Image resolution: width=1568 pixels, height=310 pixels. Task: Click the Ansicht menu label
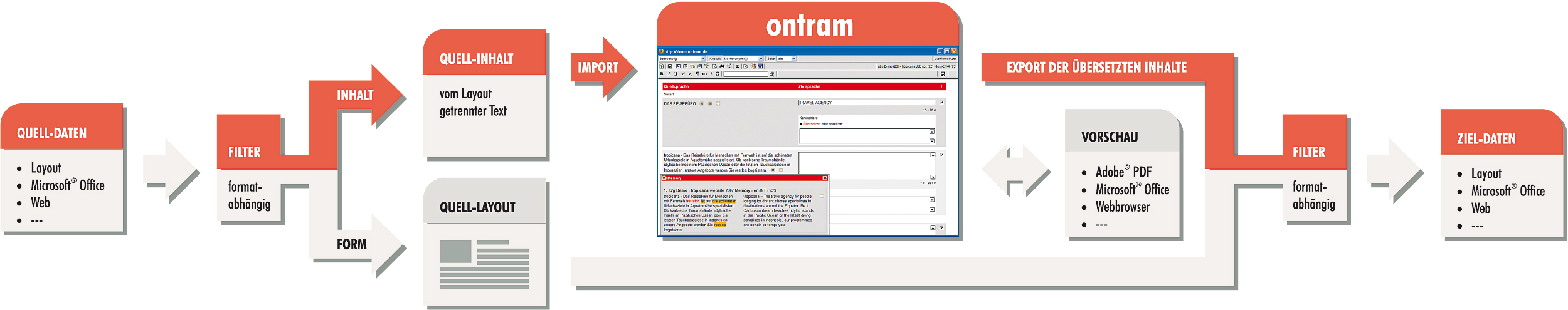pos(714,59)
